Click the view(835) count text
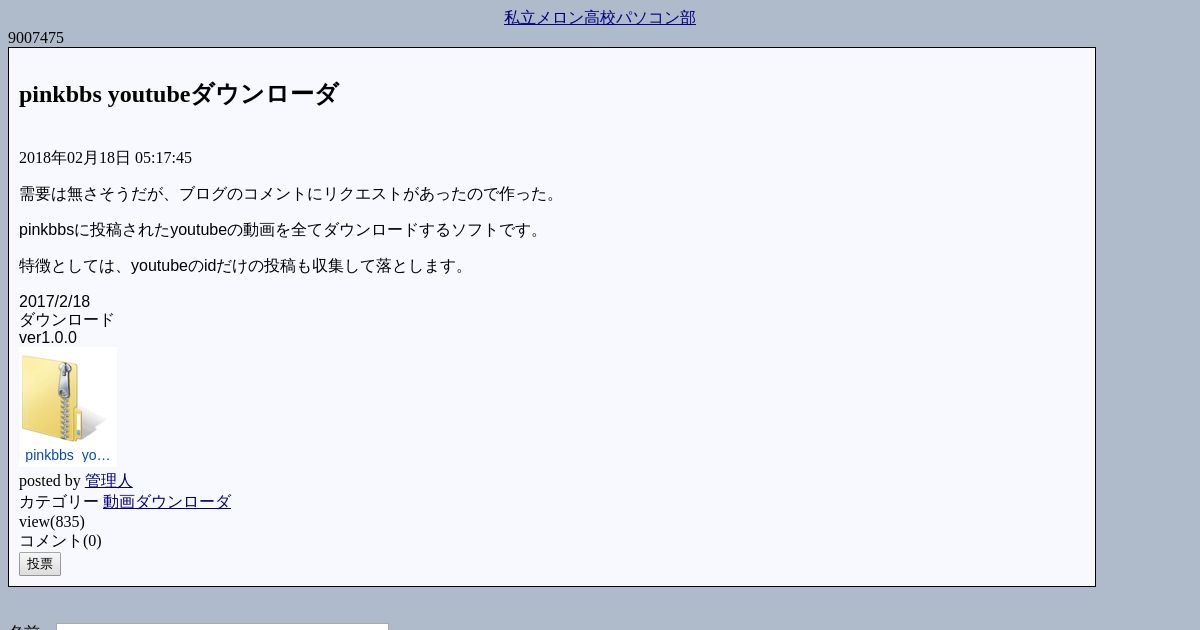The width and height of the screenshot is (1200, 630). 52,522
